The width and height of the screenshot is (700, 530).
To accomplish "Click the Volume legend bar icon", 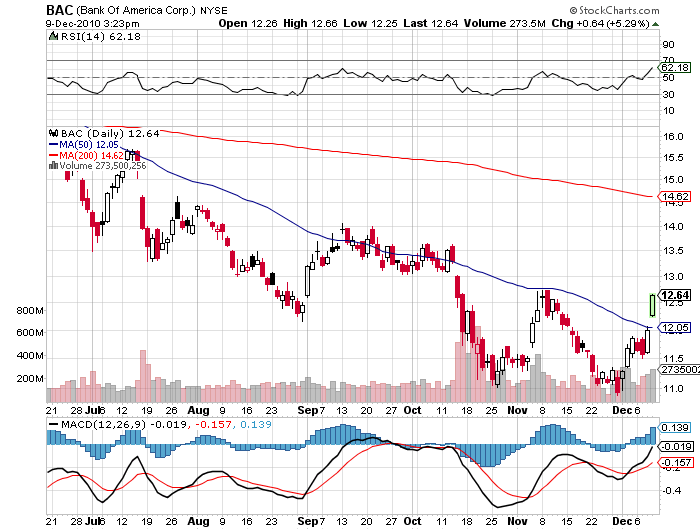I will 53,166.
